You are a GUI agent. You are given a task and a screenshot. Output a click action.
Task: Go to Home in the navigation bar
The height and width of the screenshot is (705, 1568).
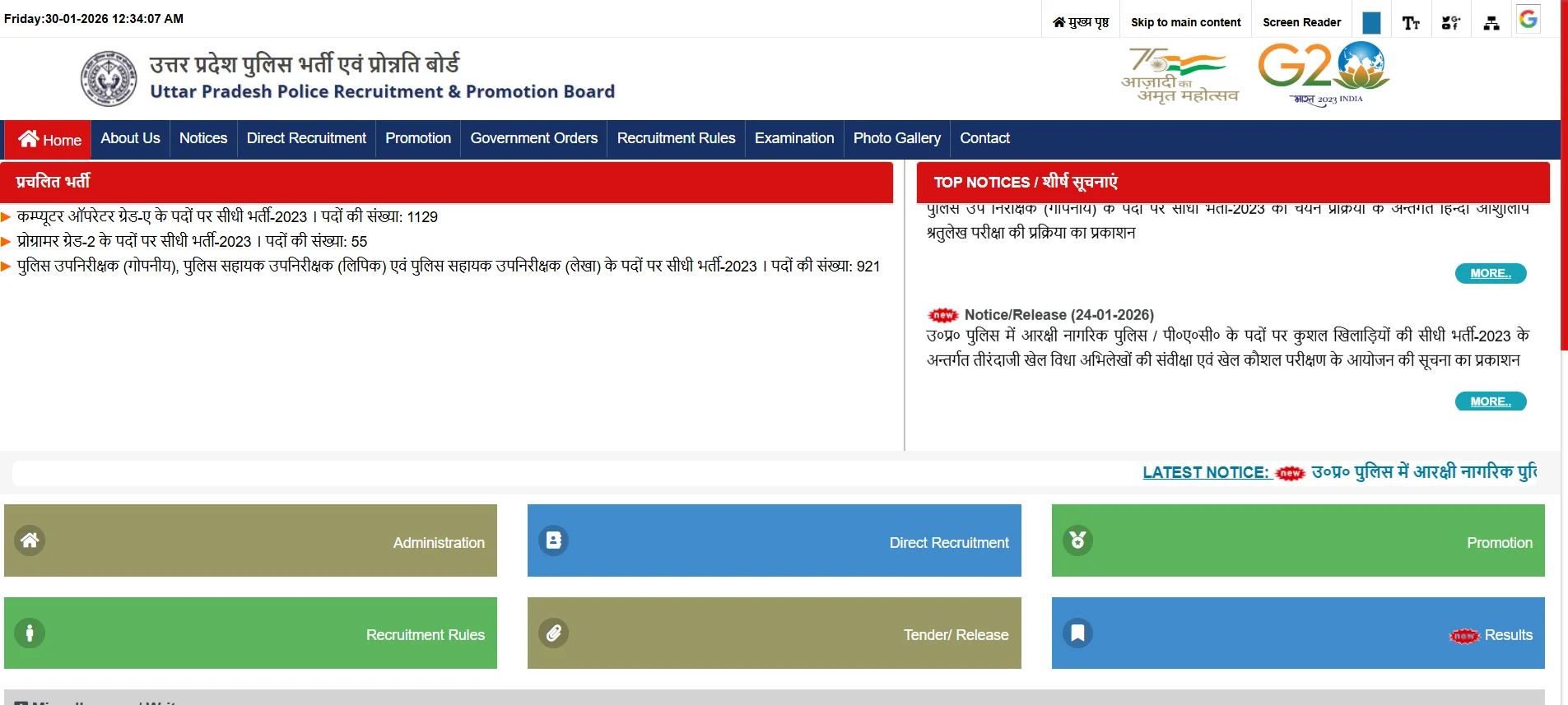tap(49, 139)
